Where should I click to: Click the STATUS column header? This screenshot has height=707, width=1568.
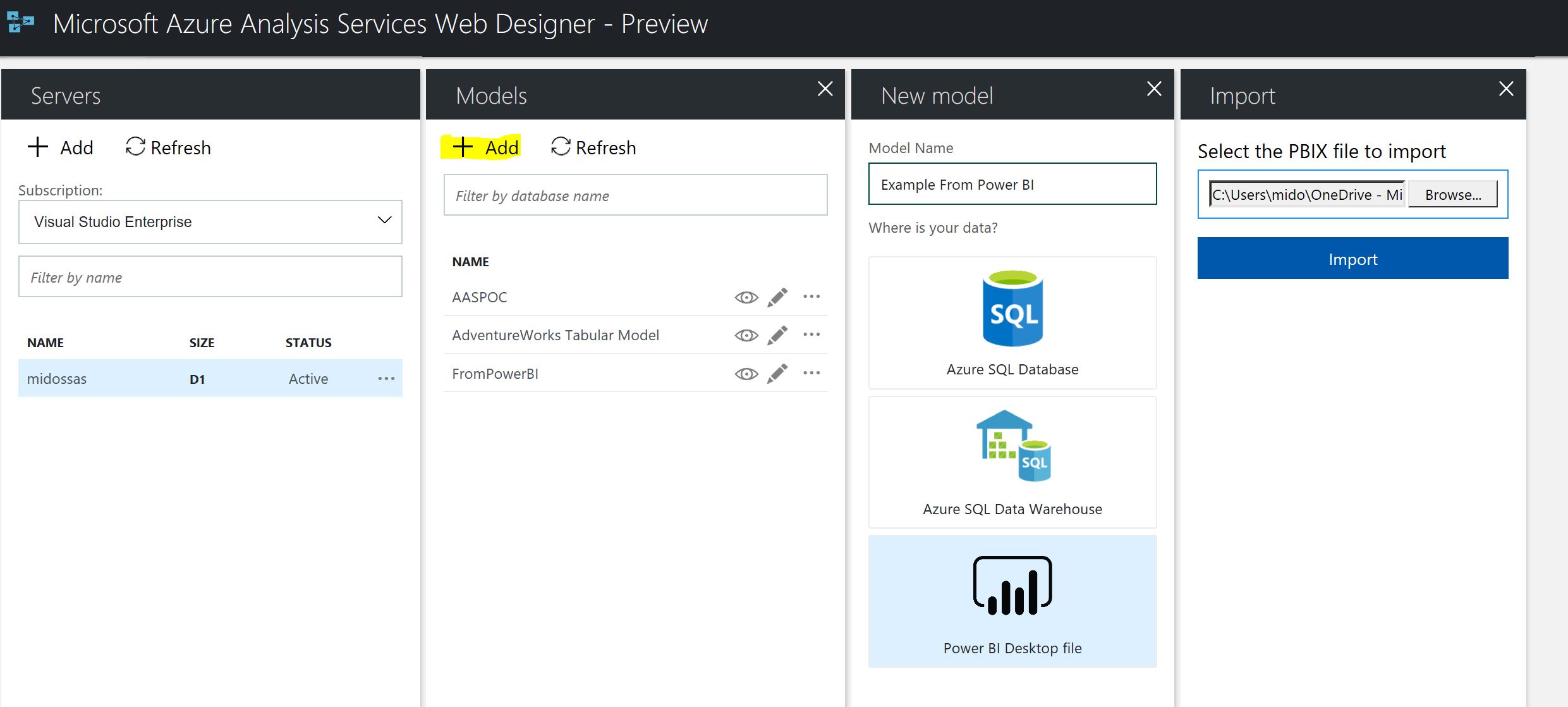308,343
